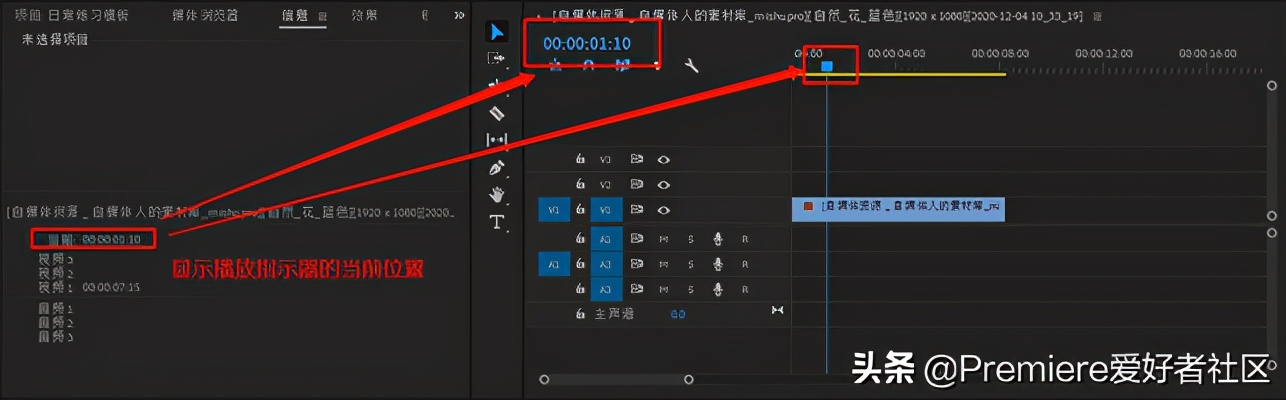Toggle lock on first audio track
The width and height of the screenshot is (1286, 400).
[x=579, y=238]
